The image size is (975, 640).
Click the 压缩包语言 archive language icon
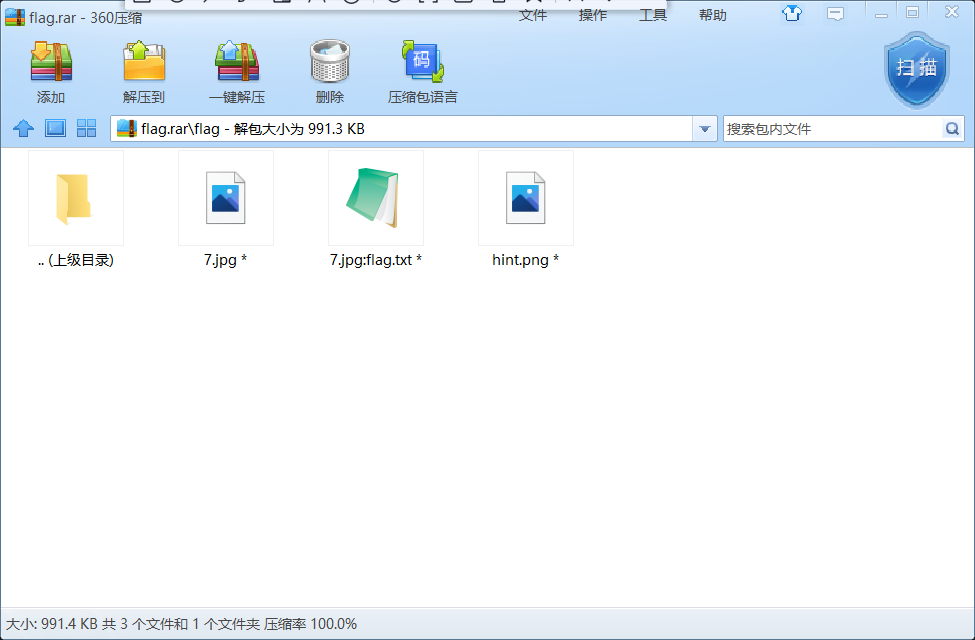pyautogui.click(x=423, y=61)
